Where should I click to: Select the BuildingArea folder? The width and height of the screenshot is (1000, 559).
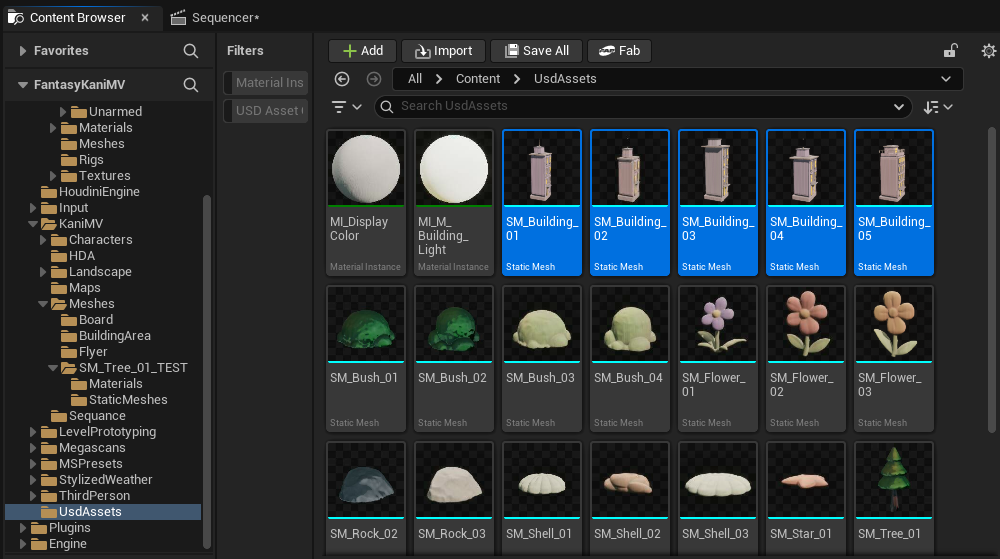coord(105,336)
